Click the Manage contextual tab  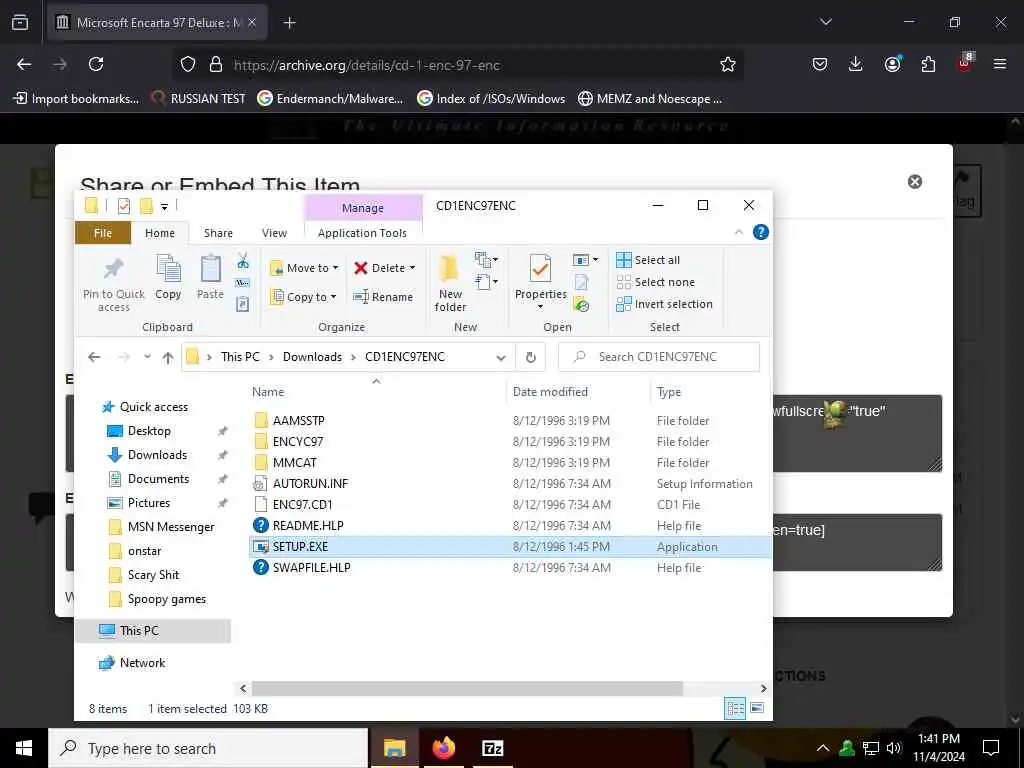(x=363, y=208)
